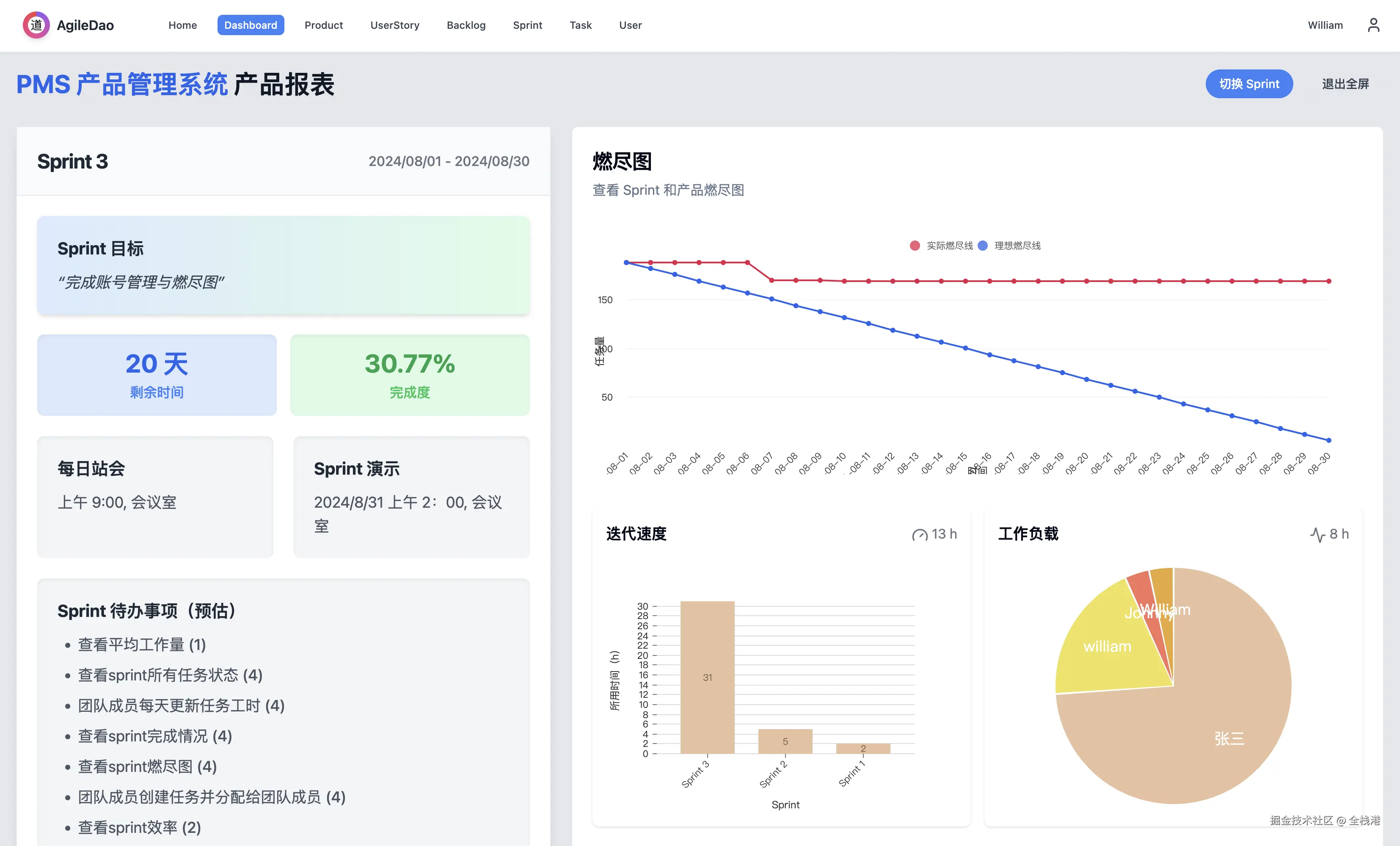The width and height of the screenshot is (1400, 846).
Task: Open the user account icon in the header
Action: 1374,25
